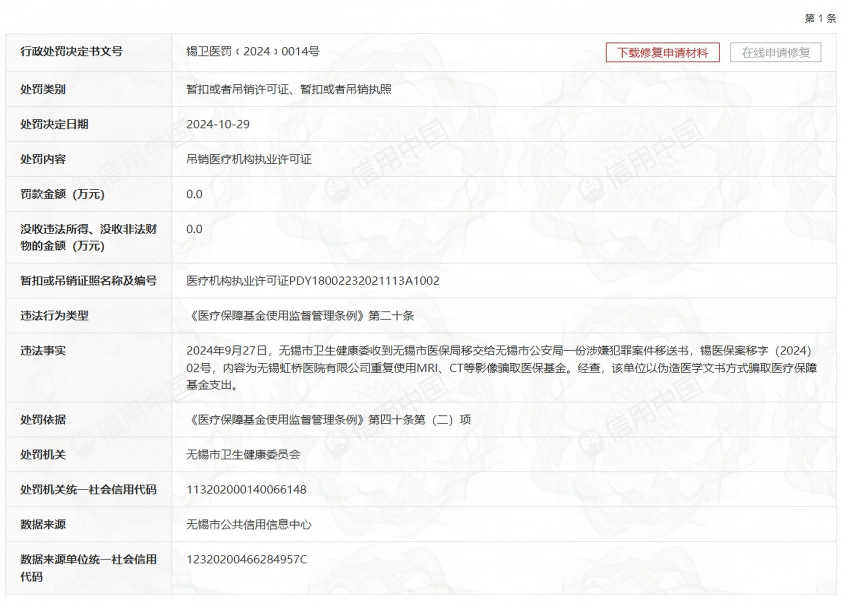Select the 0.0 value in 罚款金额 row

[194, 194]
